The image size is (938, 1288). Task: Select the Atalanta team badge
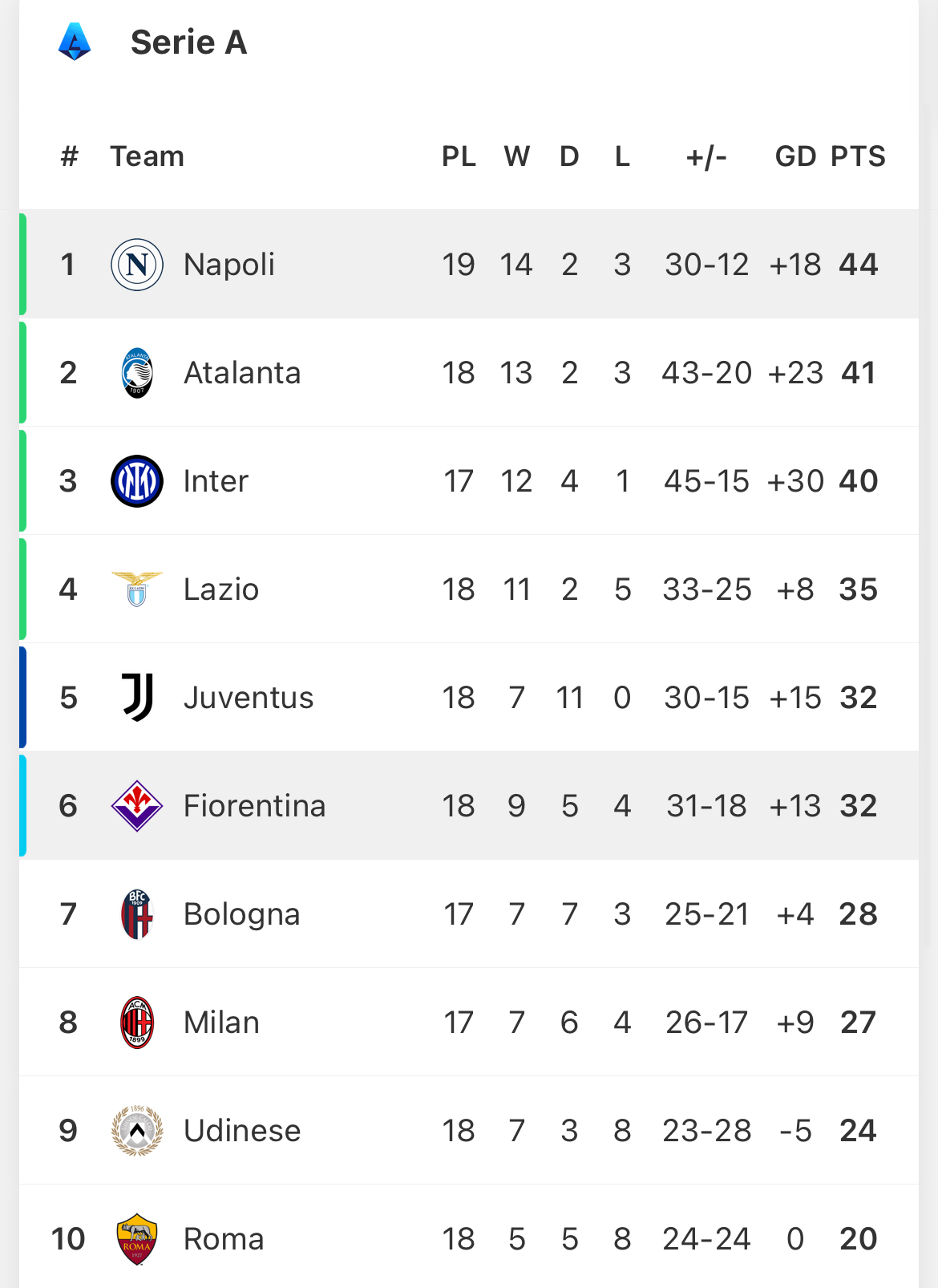(x=137, y=373)
